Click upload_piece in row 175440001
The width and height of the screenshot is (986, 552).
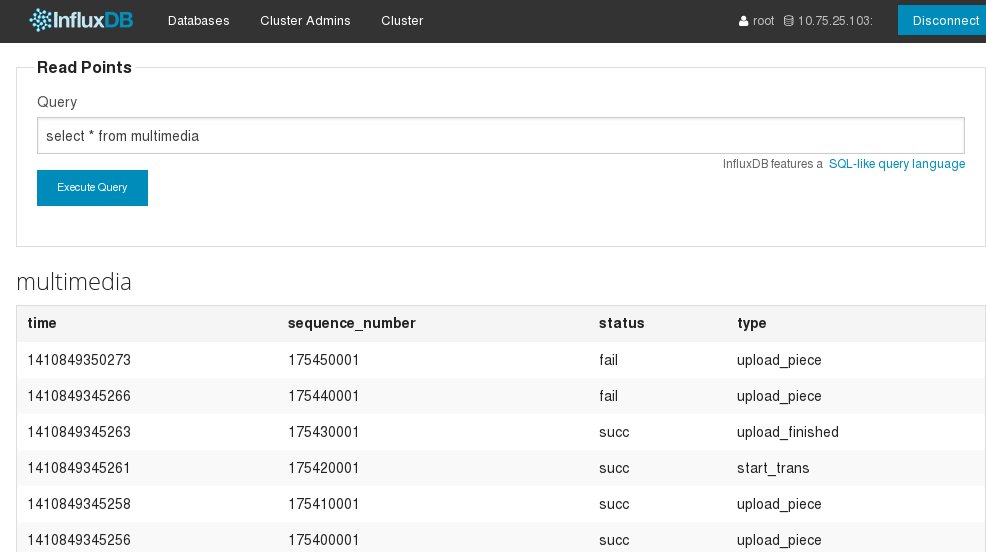coord(779,396)
